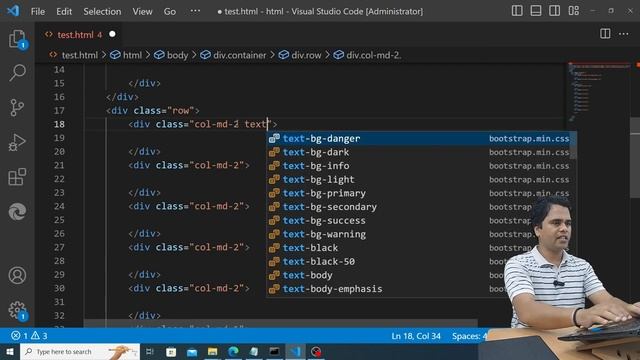Click the Windows taskbar search box

point(80,351)
